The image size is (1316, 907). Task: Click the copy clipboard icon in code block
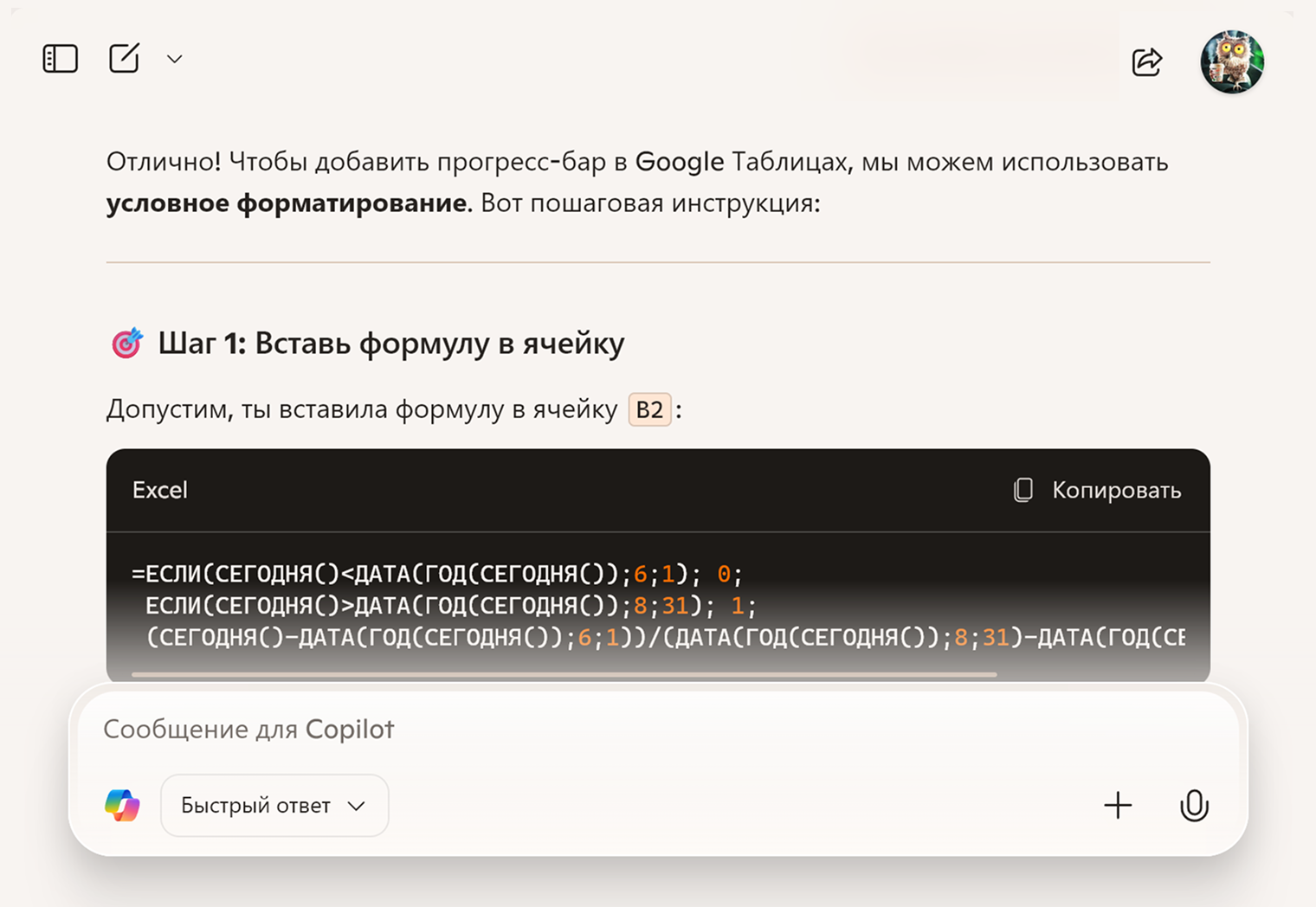coord(1023,490)
